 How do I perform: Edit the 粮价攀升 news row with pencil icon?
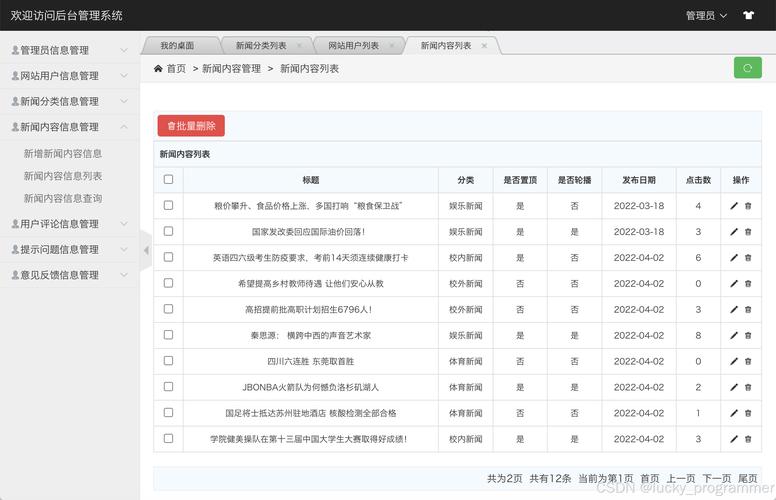(734, 206)
